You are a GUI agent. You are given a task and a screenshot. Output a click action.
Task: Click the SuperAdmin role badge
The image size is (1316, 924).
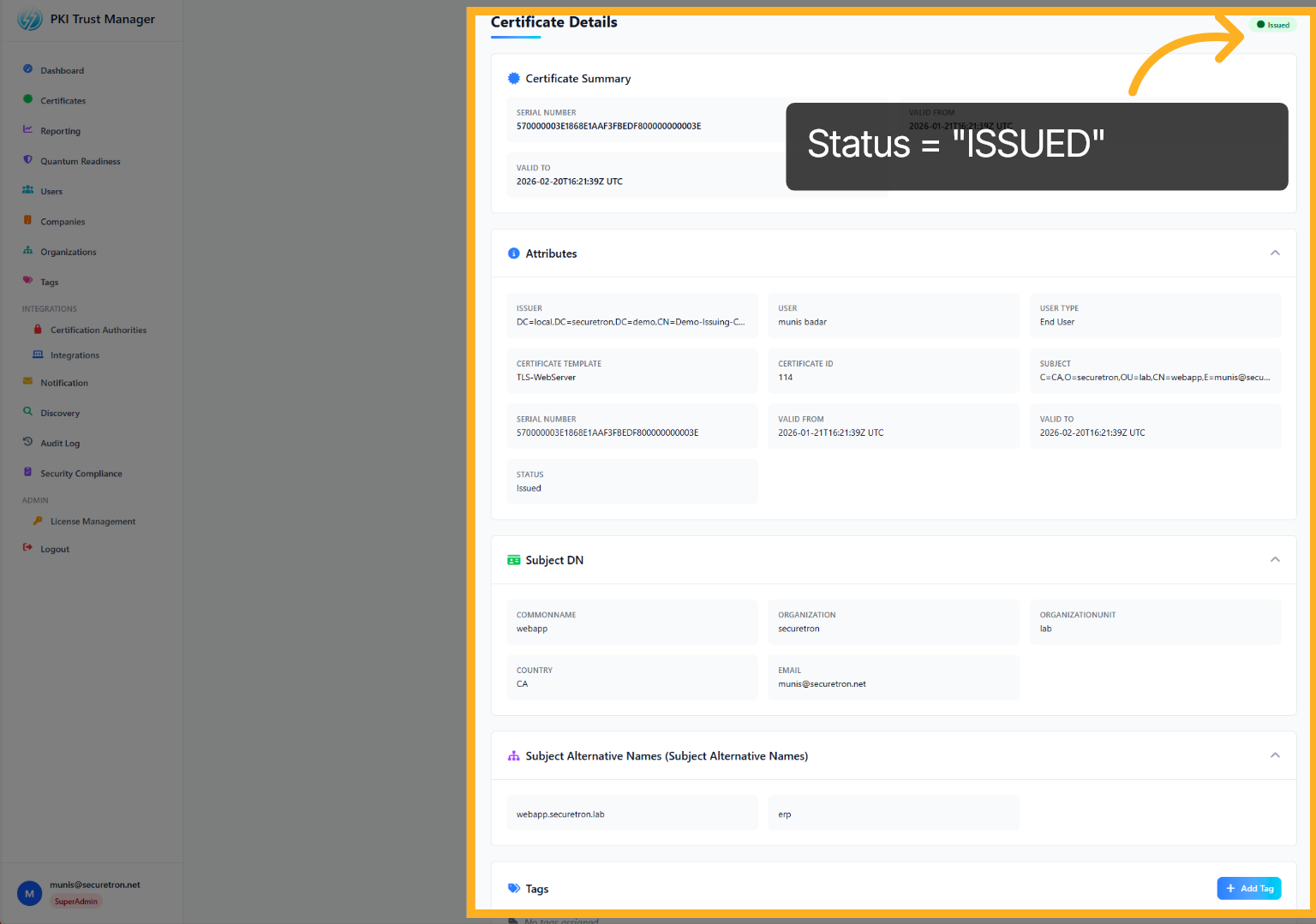[76, 902]
